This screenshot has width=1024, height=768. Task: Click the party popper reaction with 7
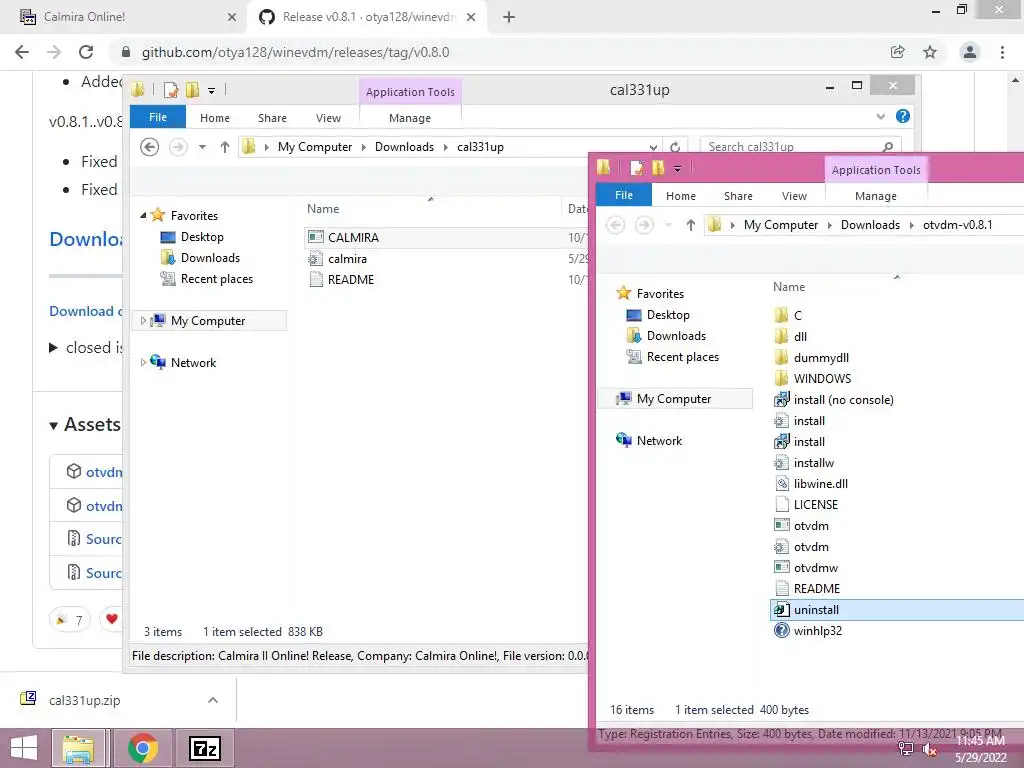coord(70,619)
